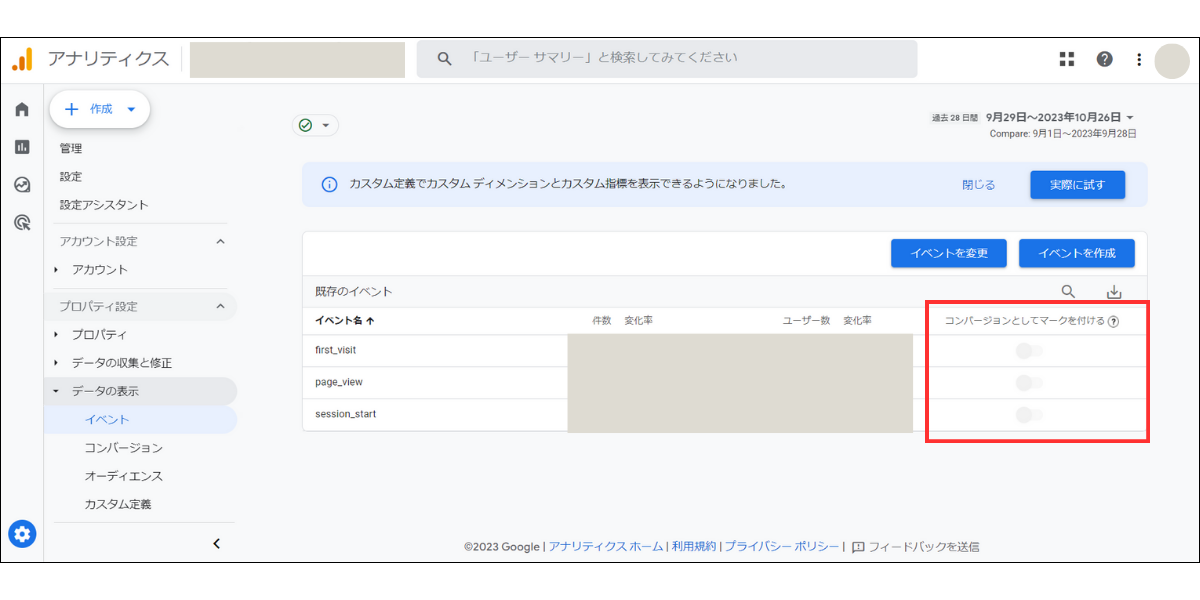Click the session_start event name
Viewport: 1200px width, 600px height.
point(345,415)
